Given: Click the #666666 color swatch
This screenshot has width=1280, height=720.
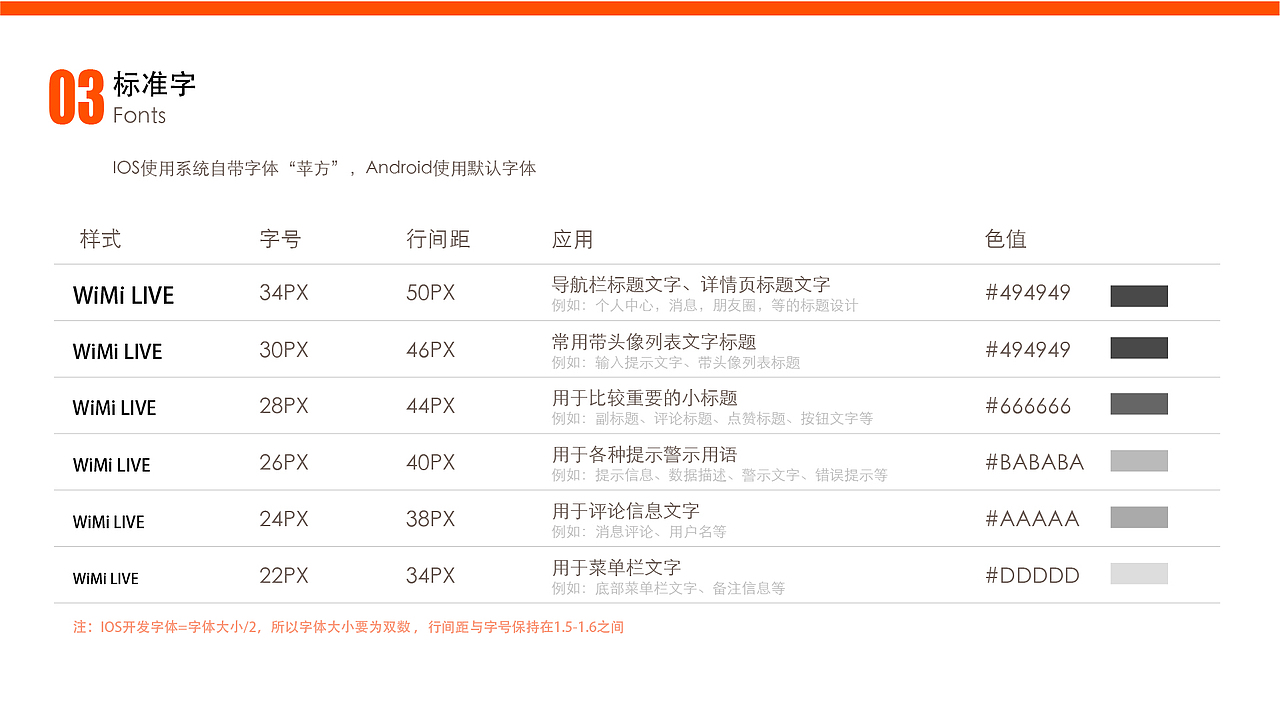Looking at the screenshot, I should [x=1139, y=404].
